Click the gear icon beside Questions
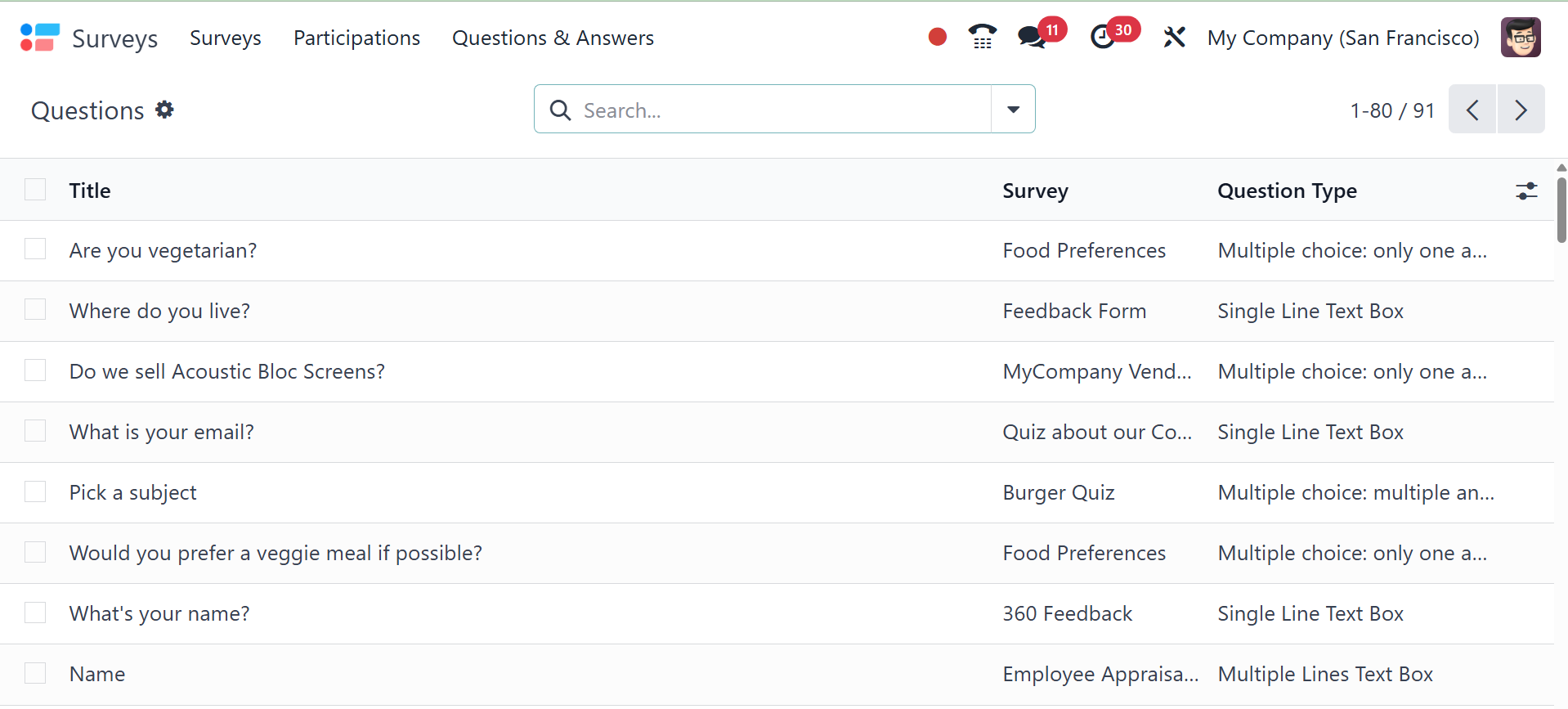The image size is (1568, 709). [165, 110]
